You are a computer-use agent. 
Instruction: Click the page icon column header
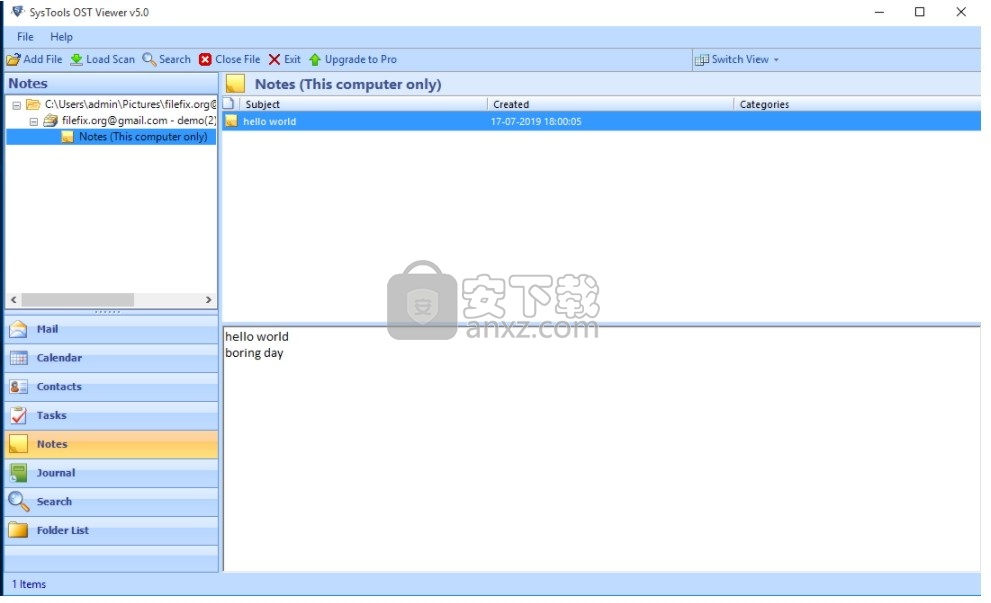point(229,104)
